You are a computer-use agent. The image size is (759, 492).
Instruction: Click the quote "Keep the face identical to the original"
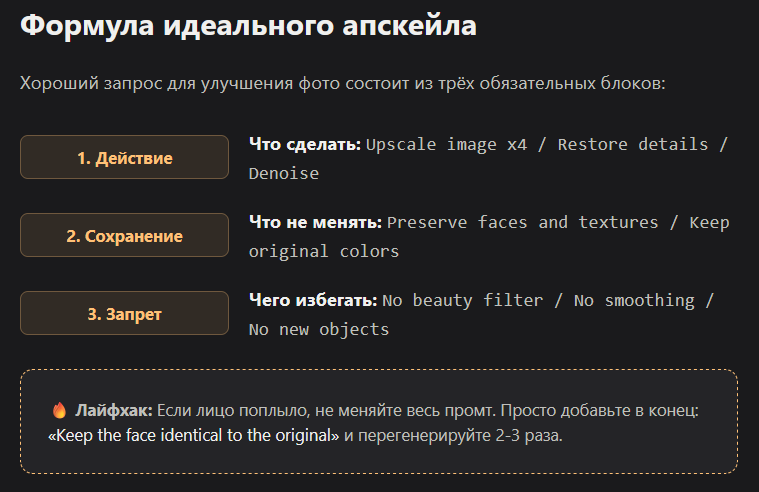pyautogui.click(x=194, y=435)
